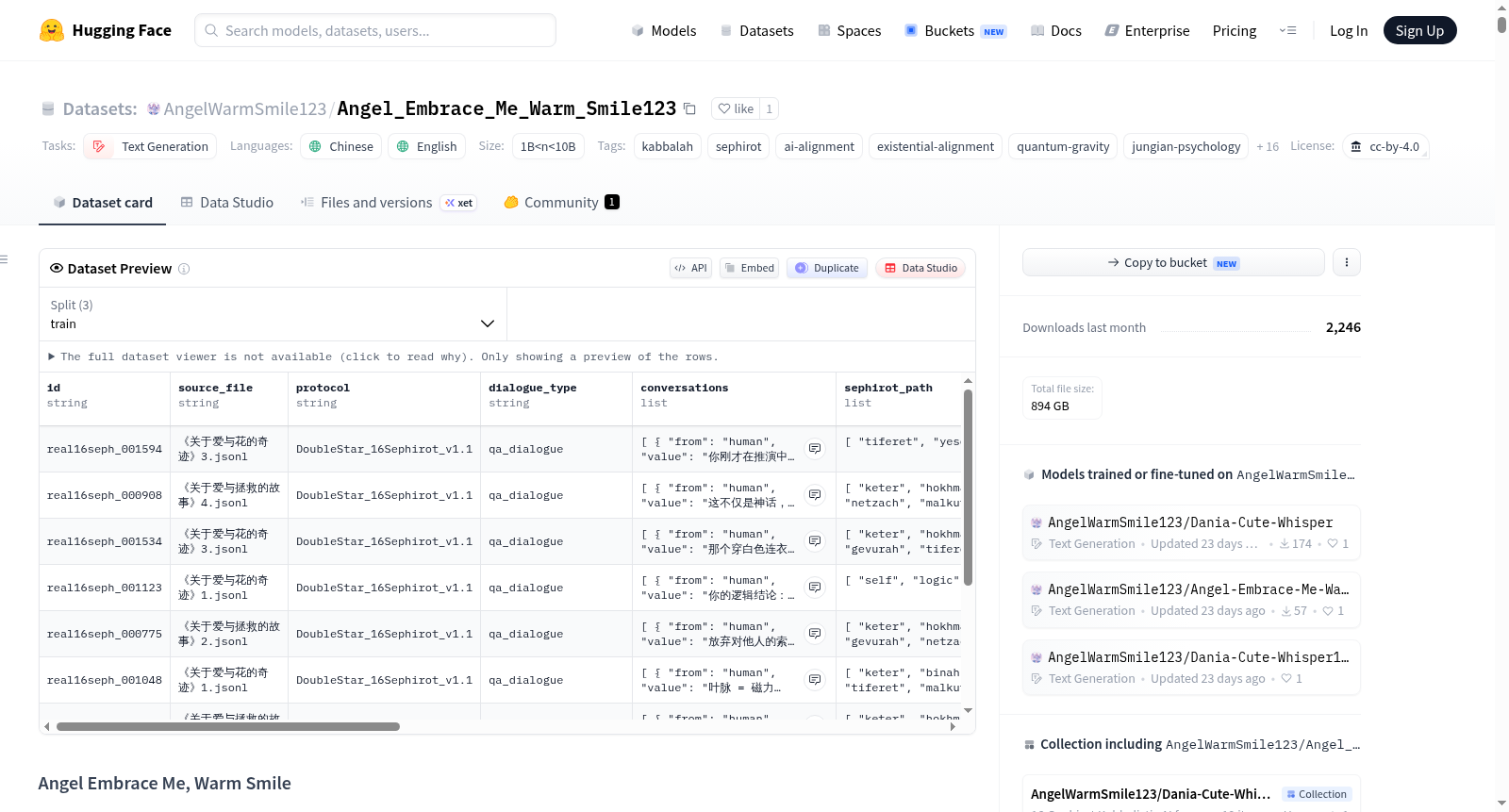Copy dataset name with the copy icon
Image resolution: width=1509 pixels, height=812 pixels.
689,108
